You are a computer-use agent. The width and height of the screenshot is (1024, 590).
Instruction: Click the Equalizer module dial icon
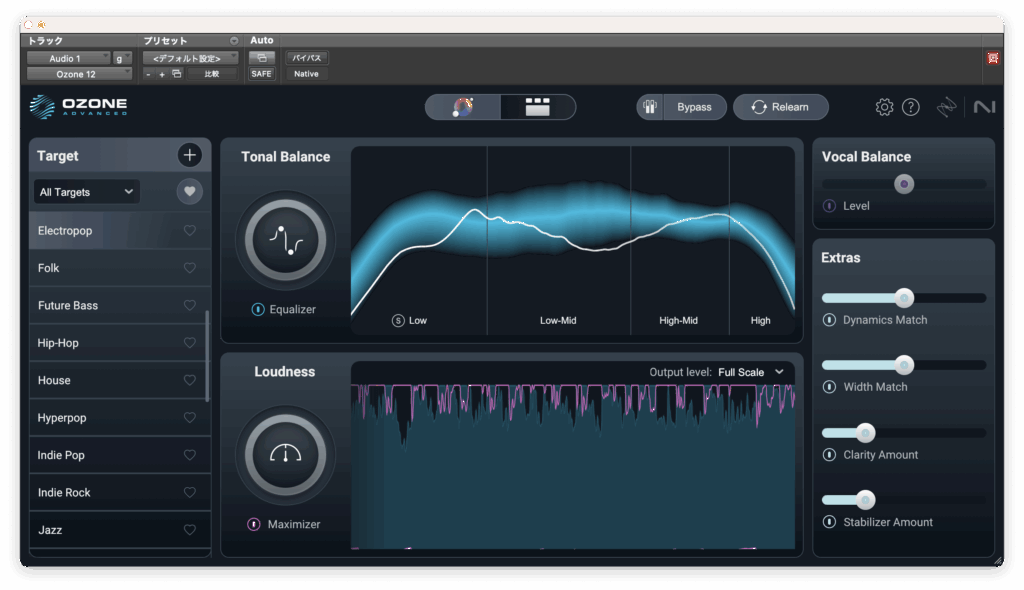[285, 240]
